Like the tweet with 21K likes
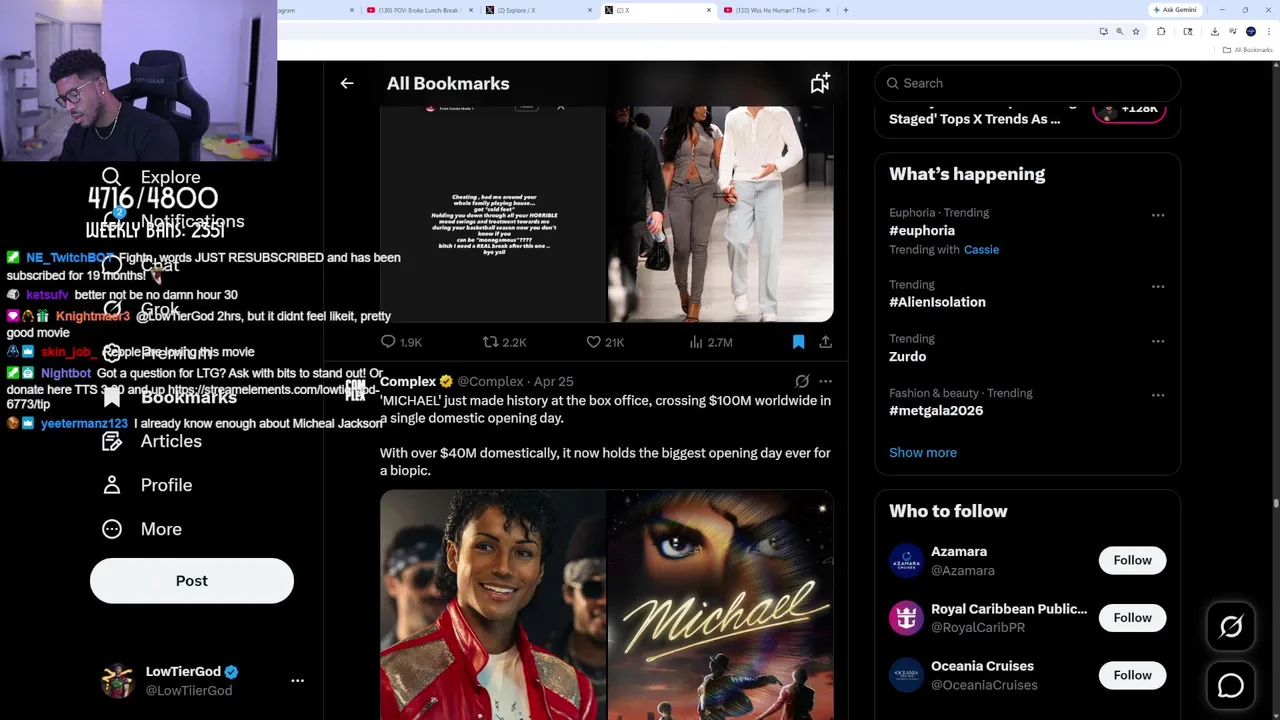Image resolution: width=1280 pixels, height=720 pixels. pos(605,342)
